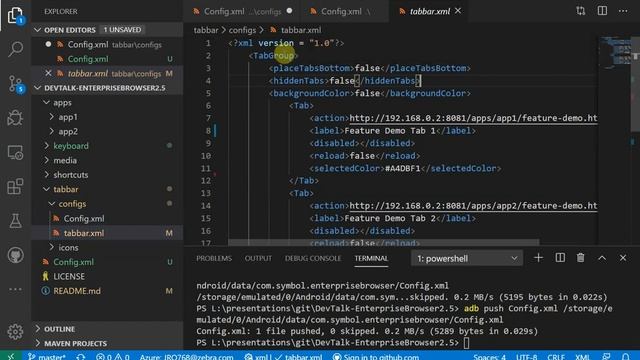Open editor More Actions menu
The height and width of the screenshot is (360, 640).
point(623,11)
